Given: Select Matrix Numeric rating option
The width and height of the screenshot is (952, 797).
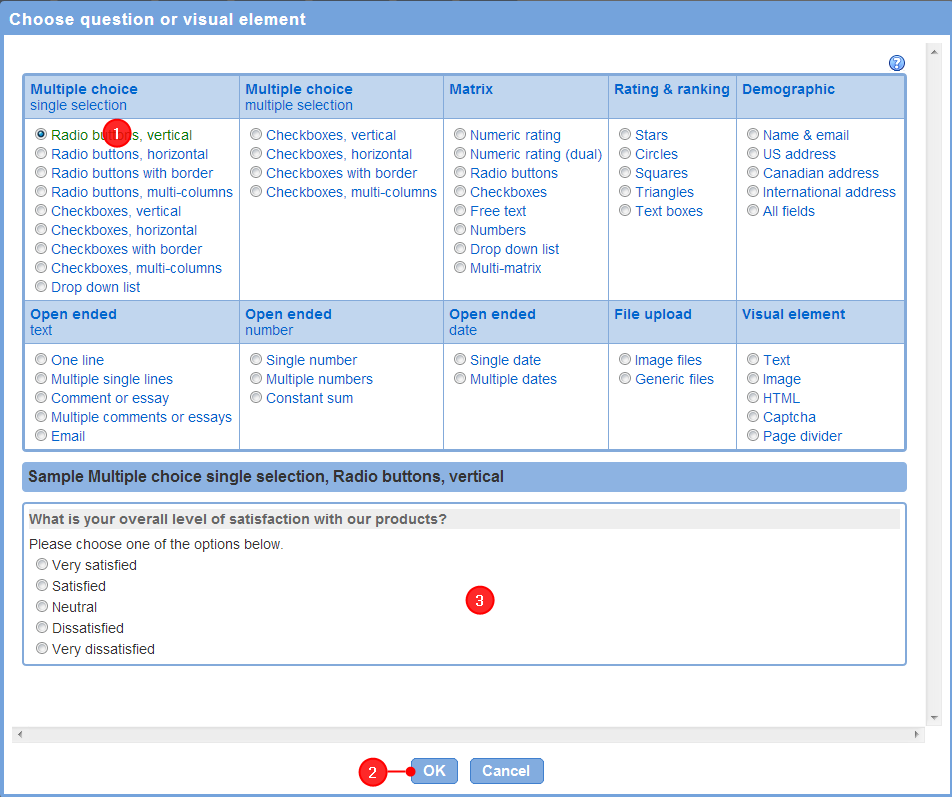Looking at the screenshot, I should [460, 135].
